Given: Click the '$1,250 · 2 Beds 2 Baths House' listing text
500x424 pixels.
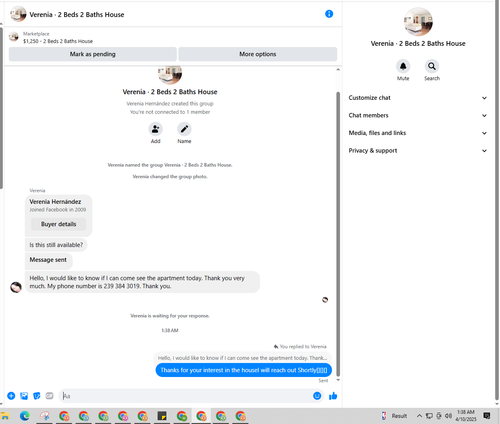Looking at the screenshot, I should (58, 41).
